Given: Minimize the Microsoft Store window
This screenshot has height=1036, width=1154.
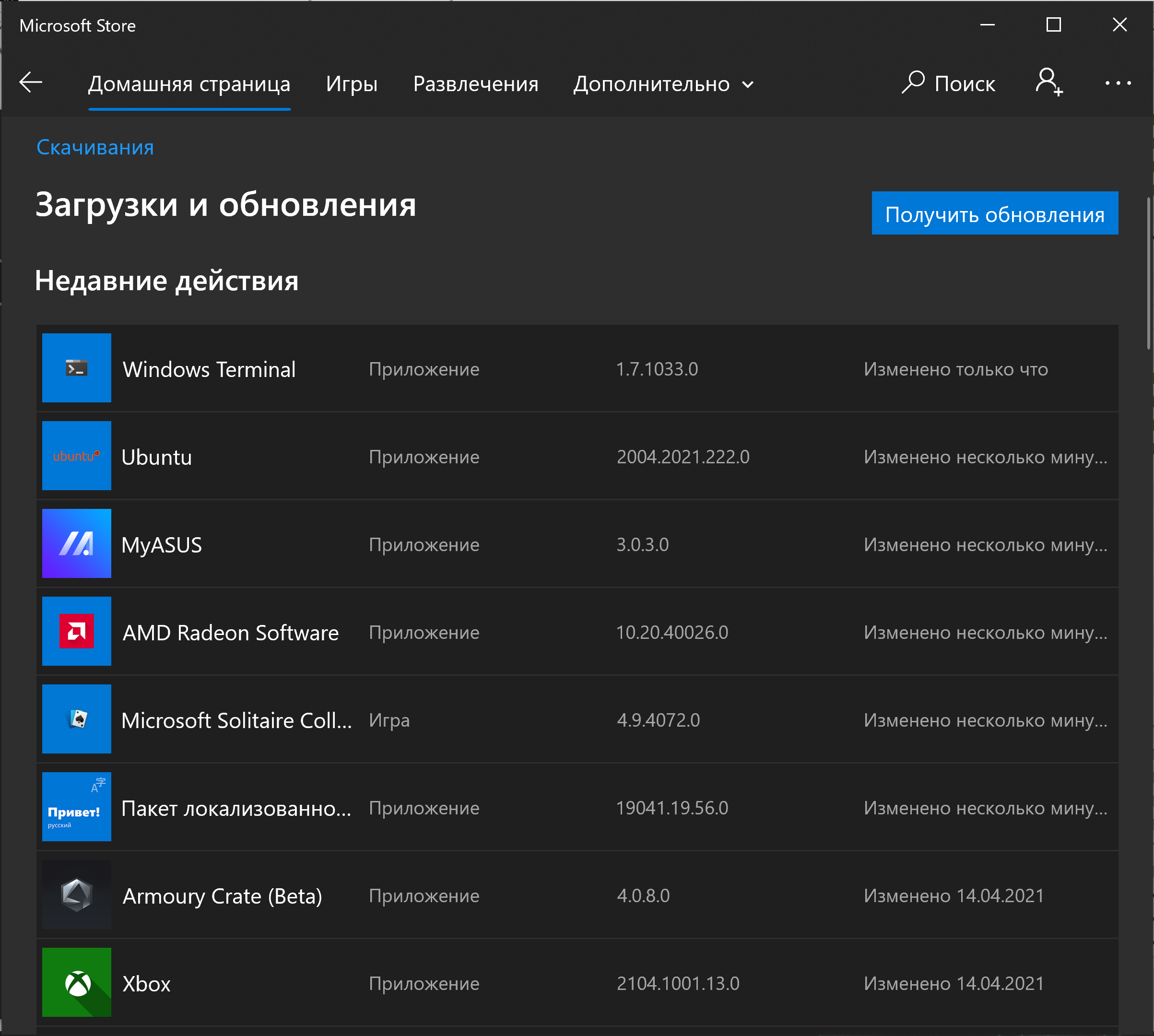Looking at the screenshot, I should (987, 24).
